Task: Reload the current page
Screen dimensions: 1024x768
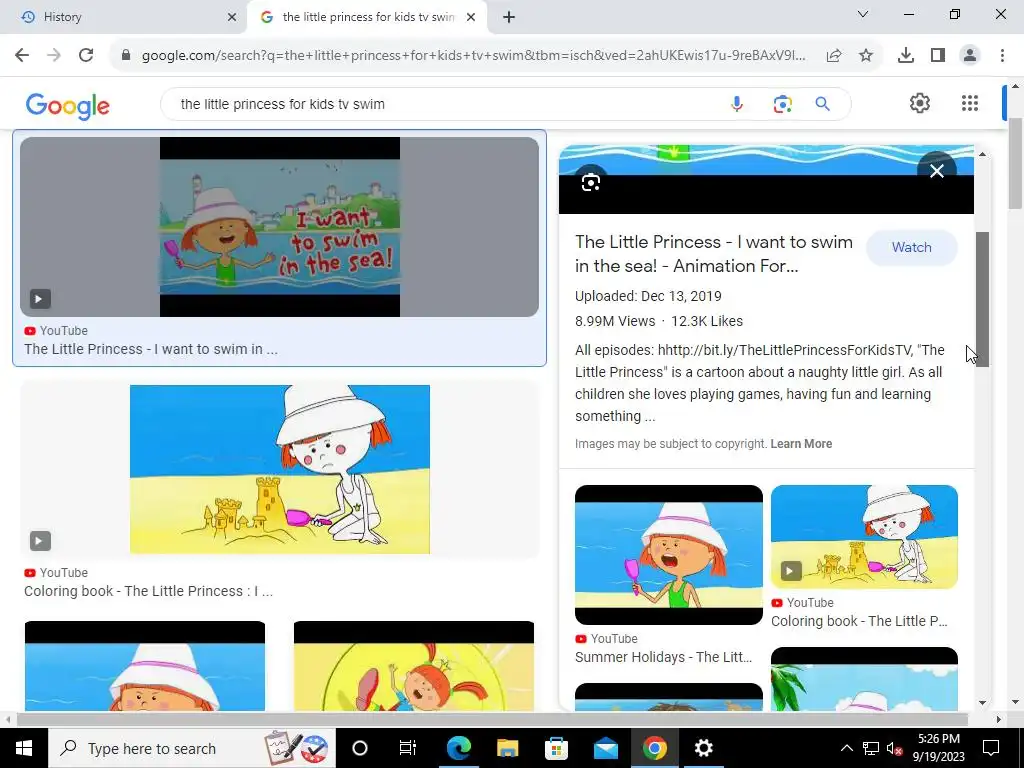Action: click(x=86, y=56)
